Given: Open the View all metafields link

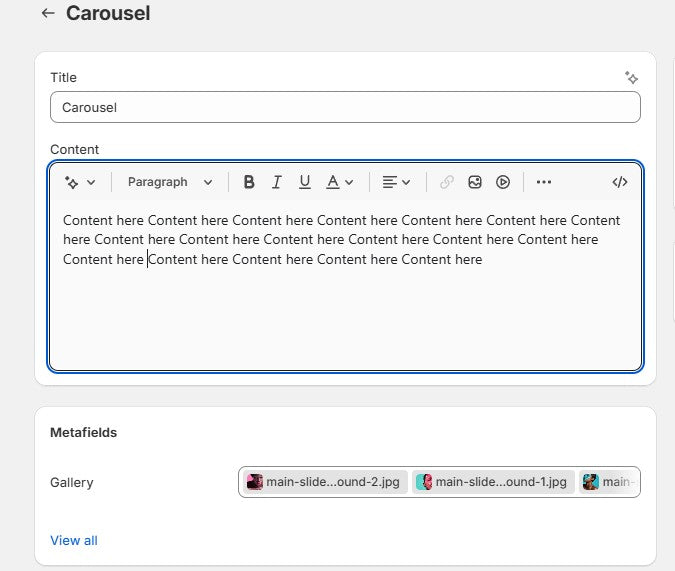Looking at the screenshot, I should coord(74,540).
